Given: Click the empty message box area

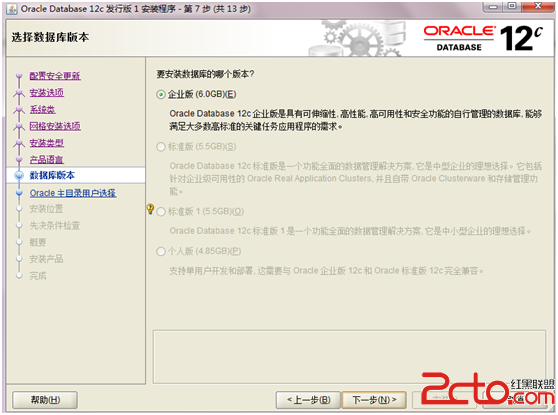Looking at the screenshot, I should click(x=349, y=357).
